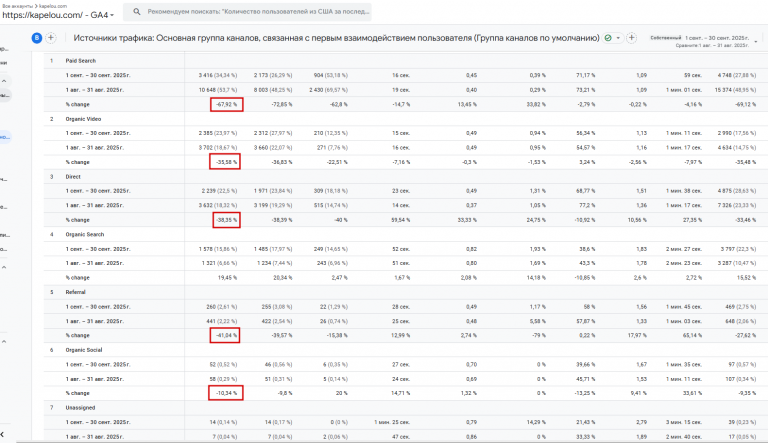Click the value 3 мин. 15 сек.
This screenshot has width=768, height=443.
coord(684,422)
